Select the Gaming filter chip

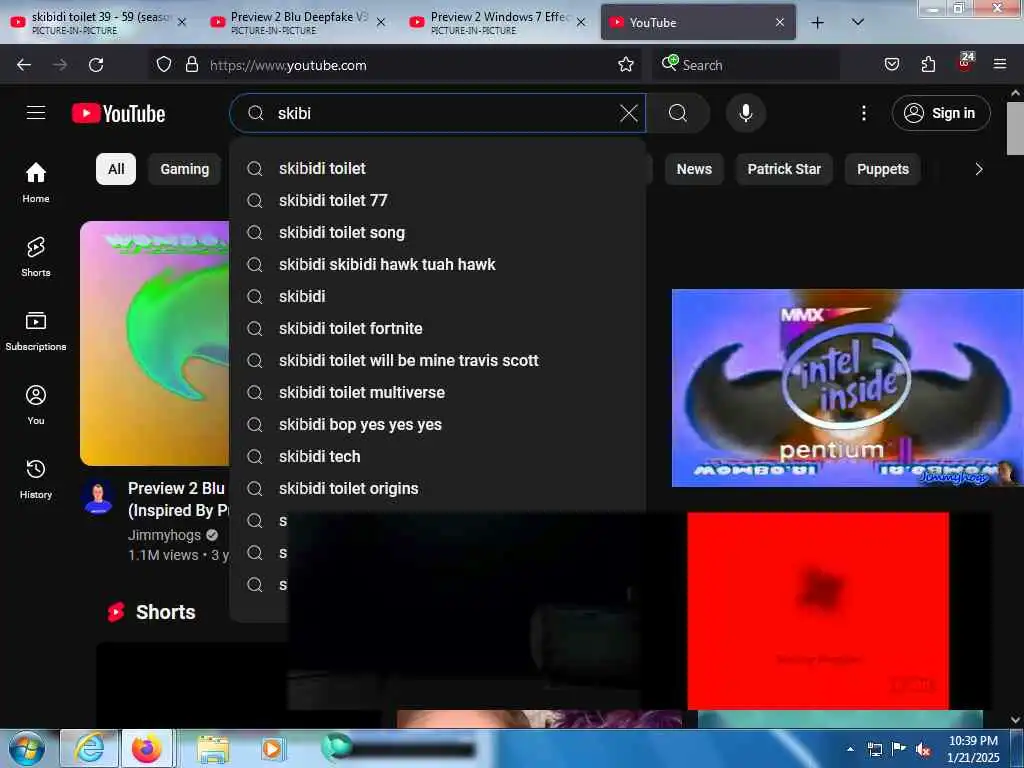pyautogui.click(x=185, y=169)
